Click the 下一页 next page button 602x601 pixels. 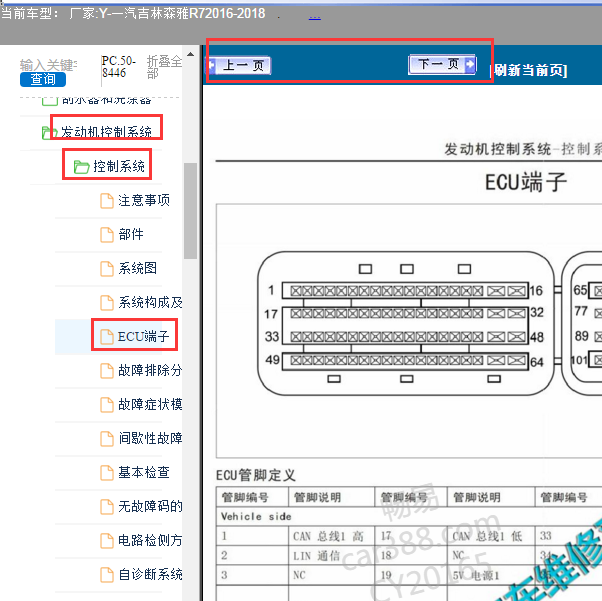click(442, 64)
